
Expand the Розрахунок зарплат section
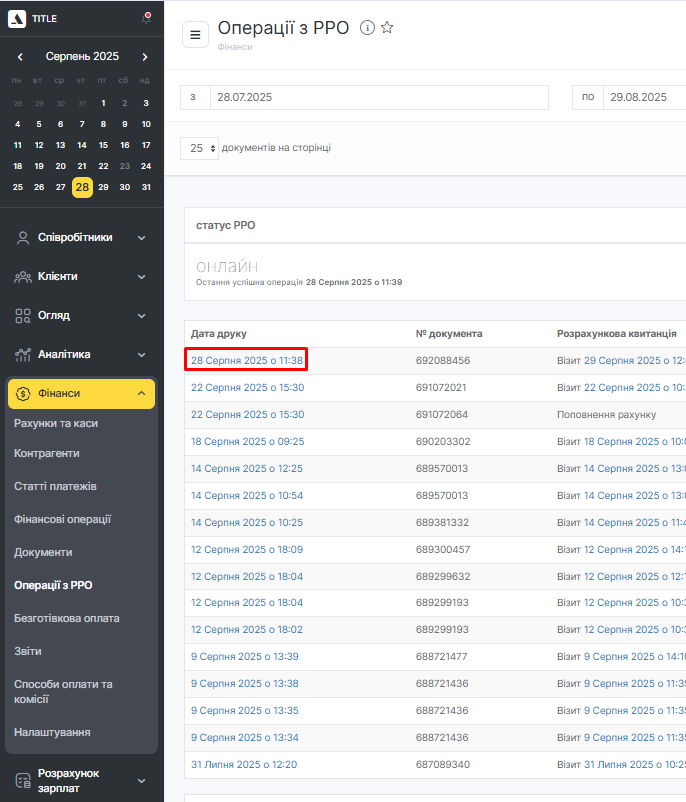141,781
